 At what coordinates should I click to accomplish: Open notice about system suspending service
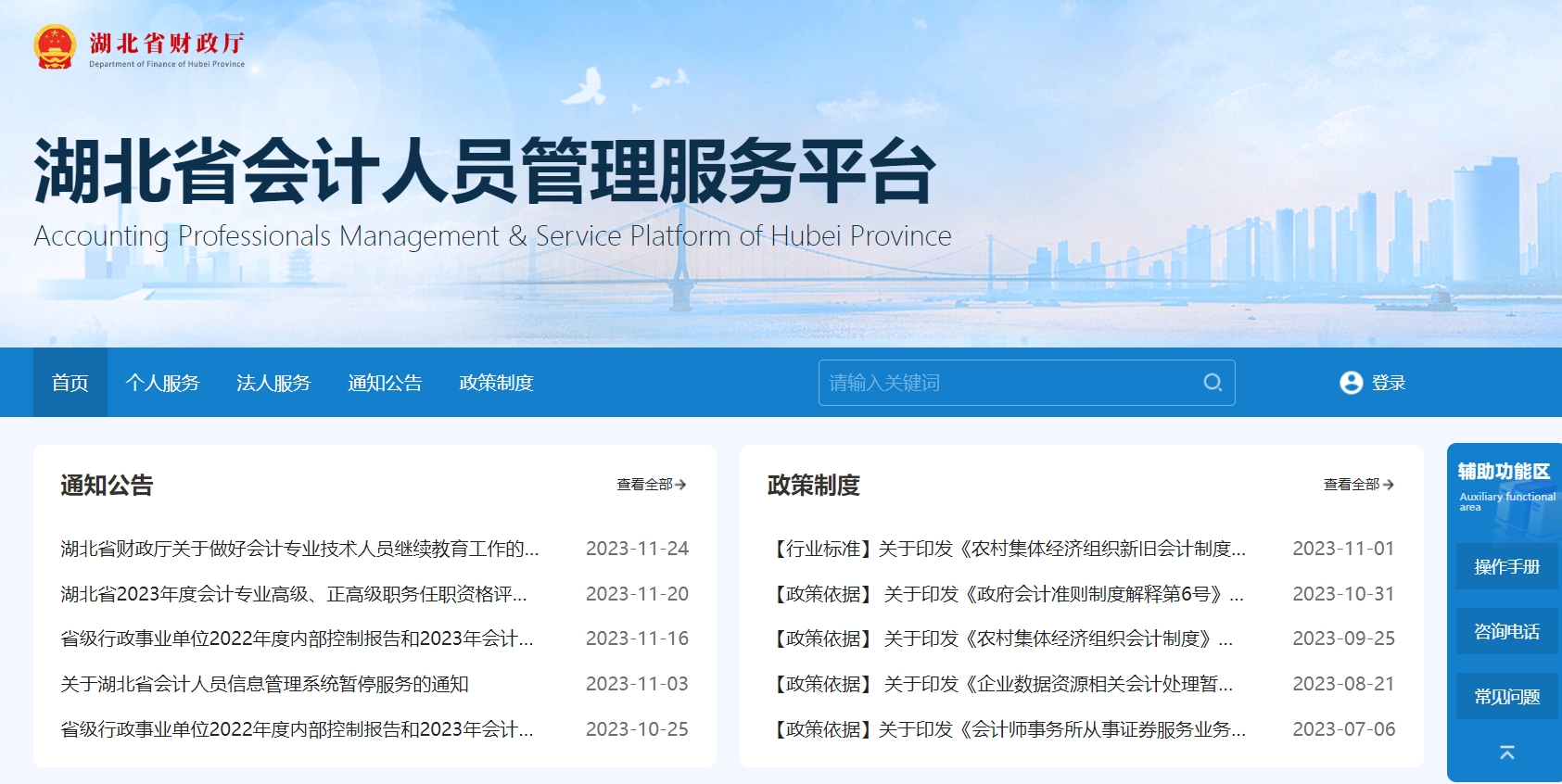(x=264, y=684)
